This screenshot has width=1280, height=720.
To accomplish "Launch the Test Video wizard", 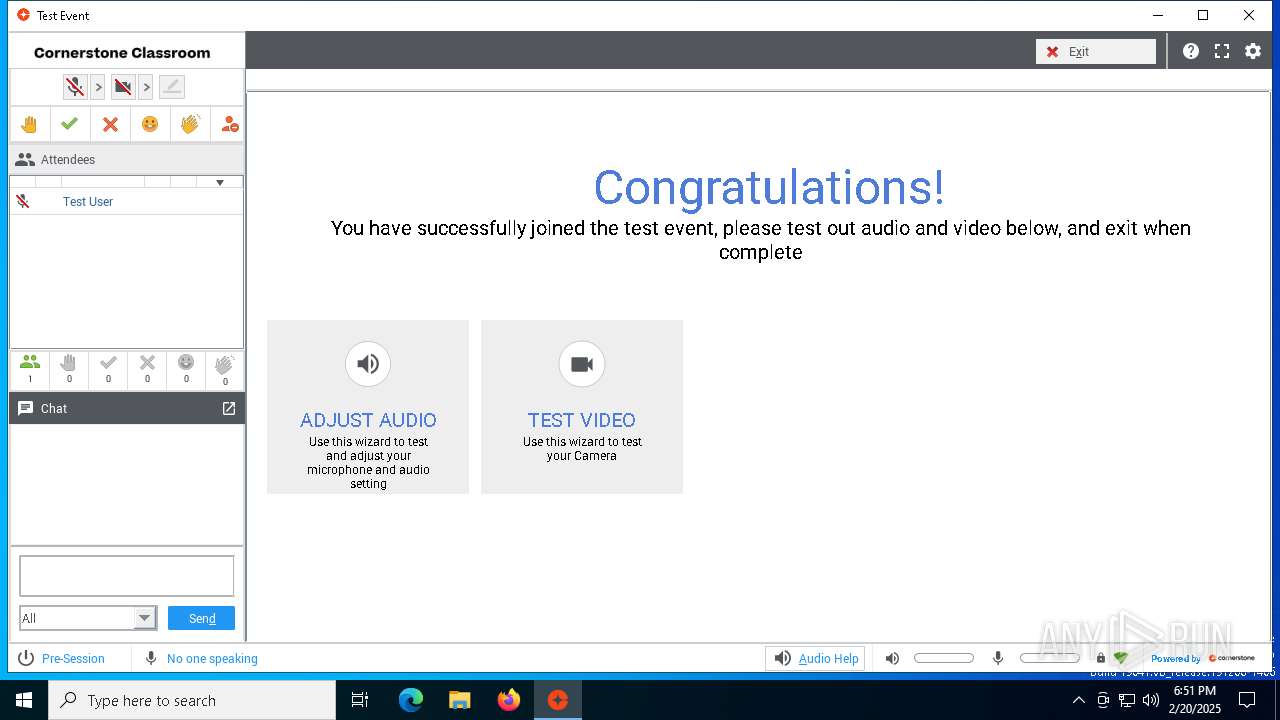I will point(582,407).
